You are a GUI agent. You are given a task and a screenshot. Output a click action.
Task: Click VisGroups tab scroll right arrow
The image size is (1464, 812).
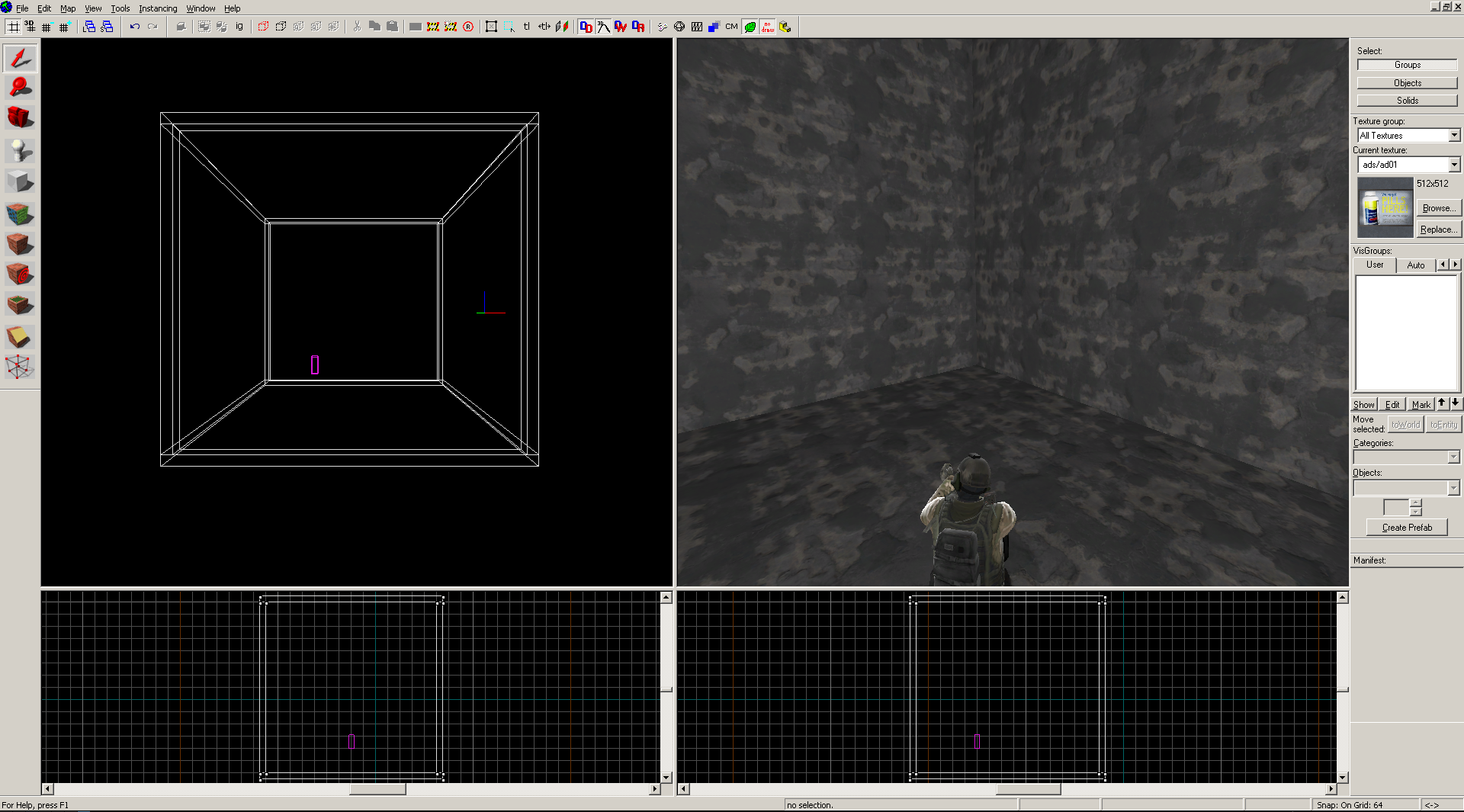[1456, 265]
